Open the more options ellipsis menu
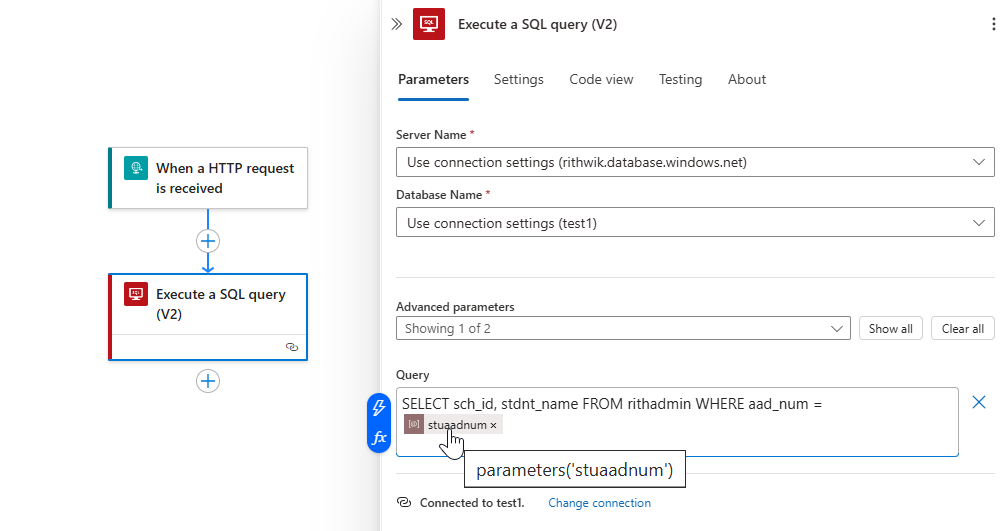Image resolution: width=1004 pixels, height=531 pixels. [993, 24]
